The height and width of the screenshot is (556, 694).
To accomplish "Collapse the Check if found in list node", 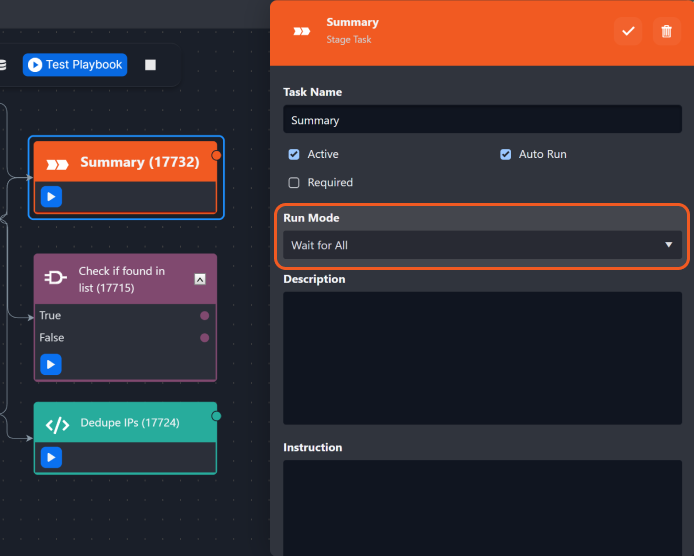I will (200, 280).
